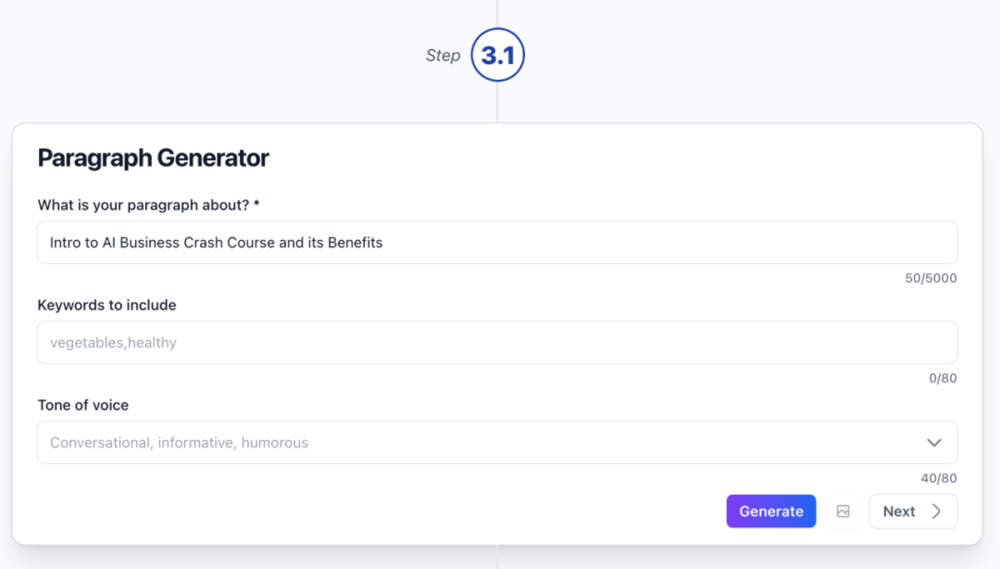Click the Next button label

click(899, 511)
